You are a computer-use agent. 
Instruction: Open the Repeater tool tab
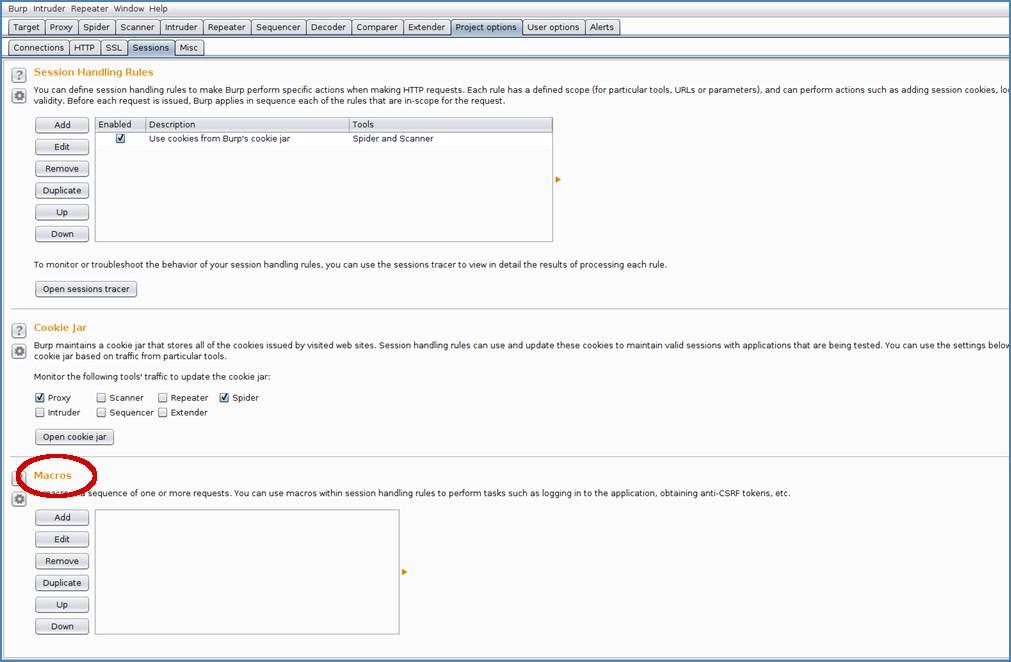(226, 27)
